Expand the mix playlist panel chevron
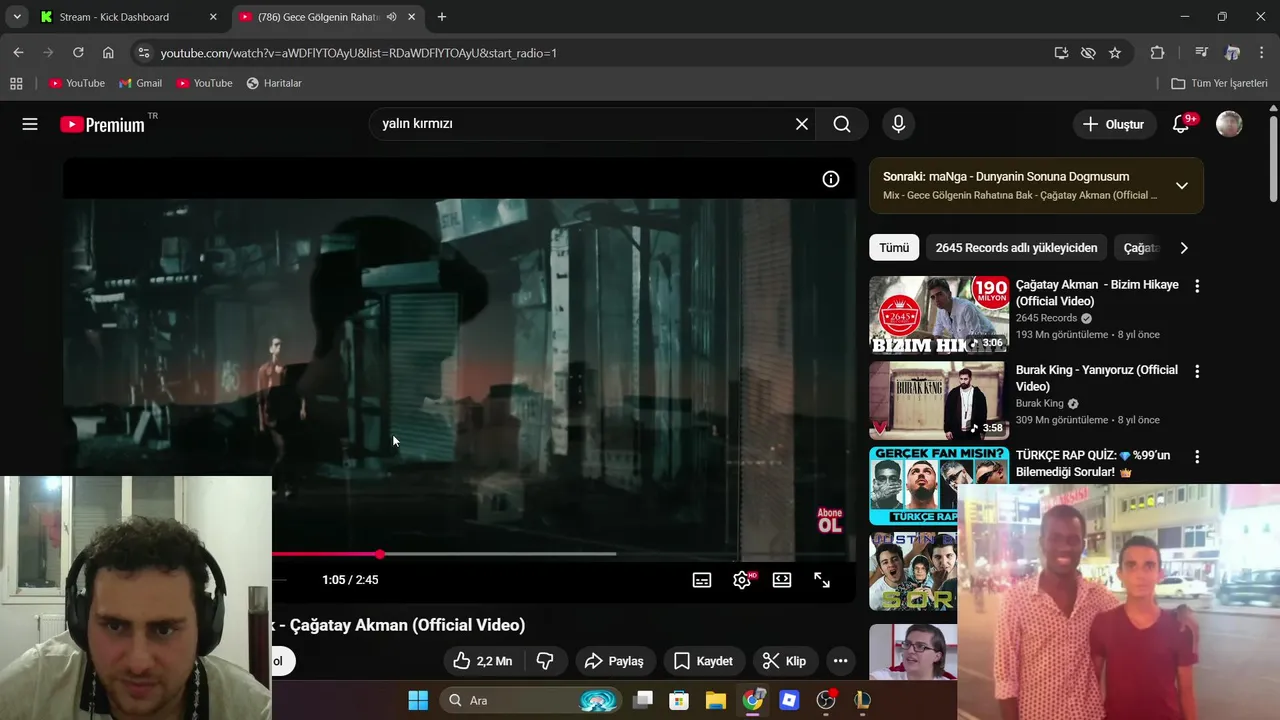 tap(1182, 185)
